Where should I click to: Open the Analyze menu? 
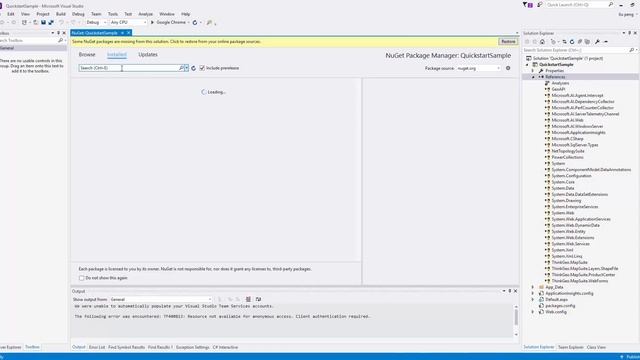145,14
